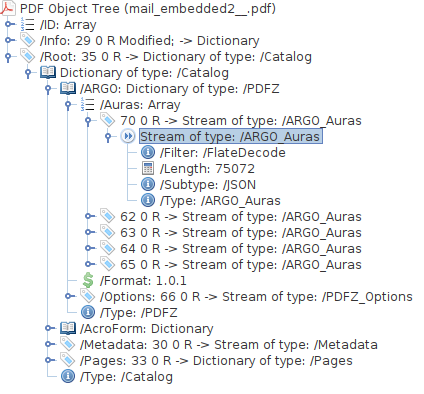Image resolution: width=424 pixels, height=394 pixels.
Task: Expand the /Pages: 33 0 R node
Action: tap(49, 360)
